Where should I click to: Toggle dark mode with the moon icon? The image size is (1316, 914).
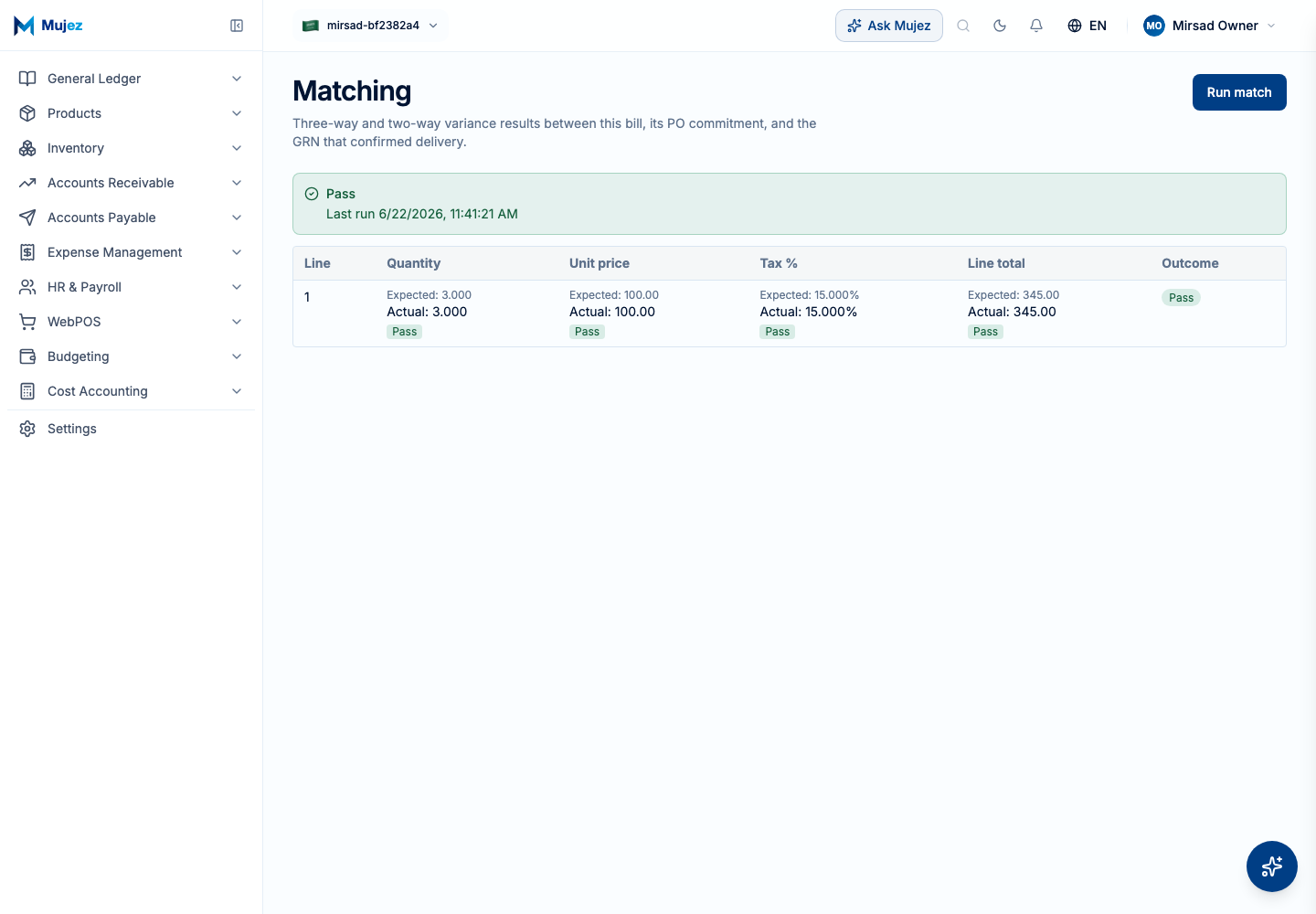click(1000, 26)
